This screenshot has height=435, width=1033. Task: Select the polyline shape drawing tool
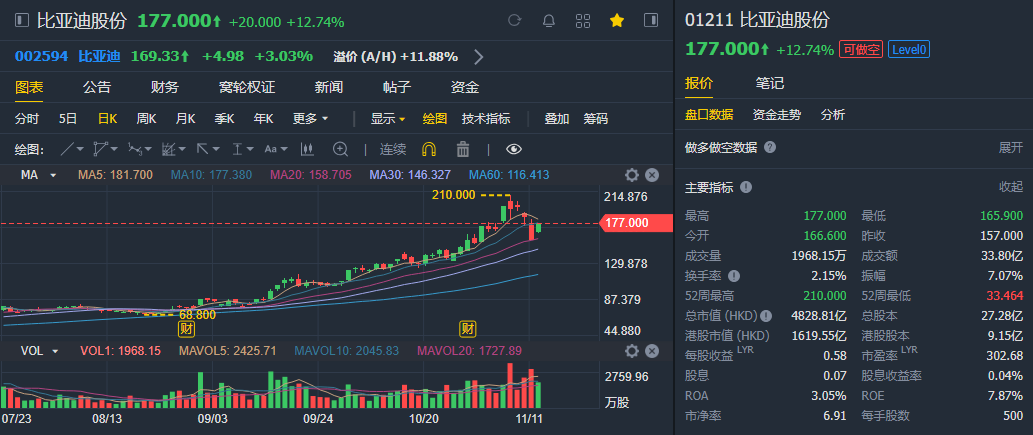101,150
